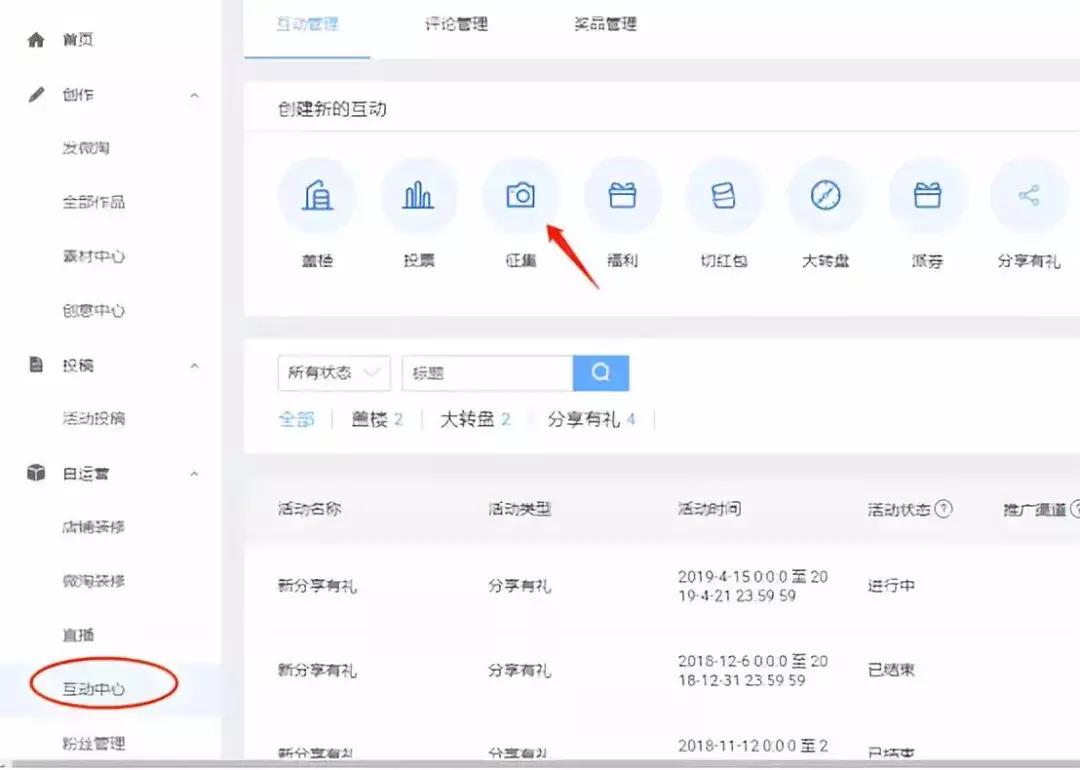Select the 盖楼 interaction icon

[317, 196]
